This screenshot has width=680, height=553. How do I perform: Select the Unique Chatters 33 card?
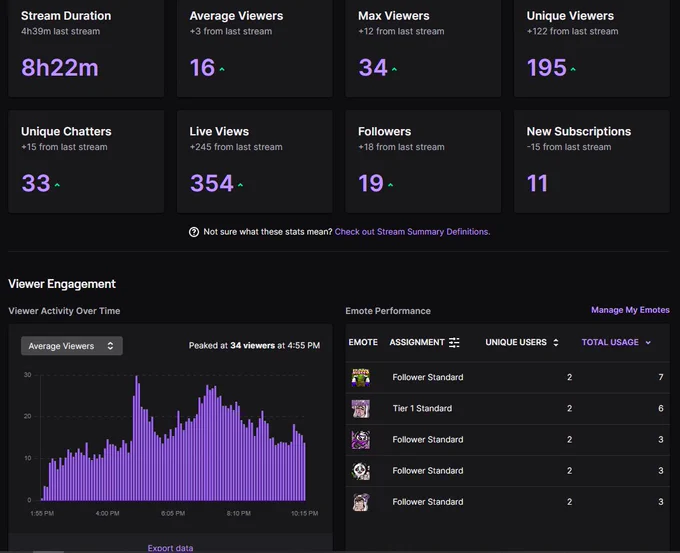(x=86, y=161)
